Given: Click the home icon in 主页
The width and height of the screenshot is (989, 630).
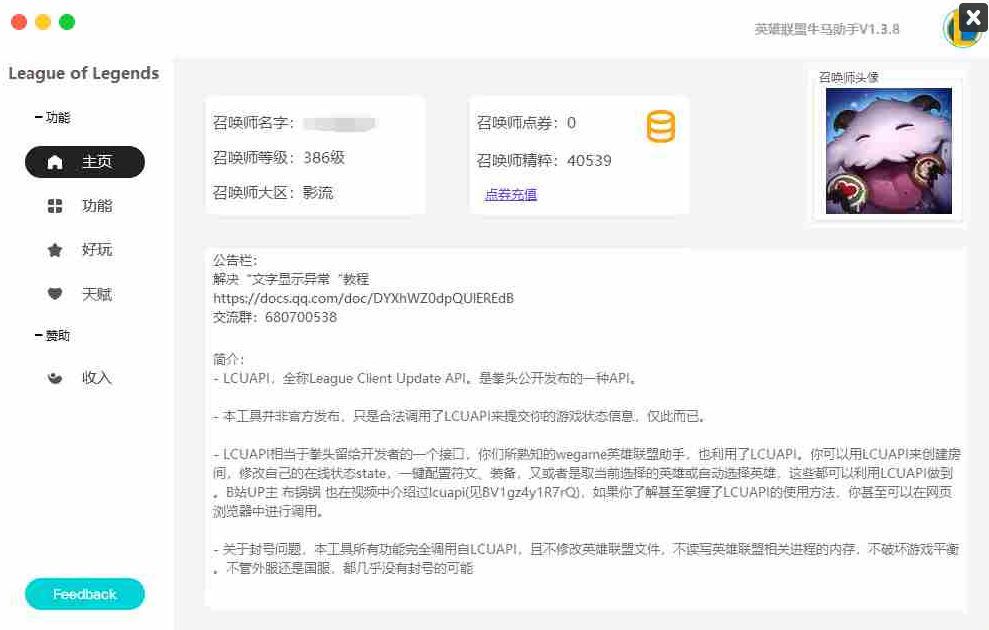Looking at the screenshot, I should [x=55, y=162].
